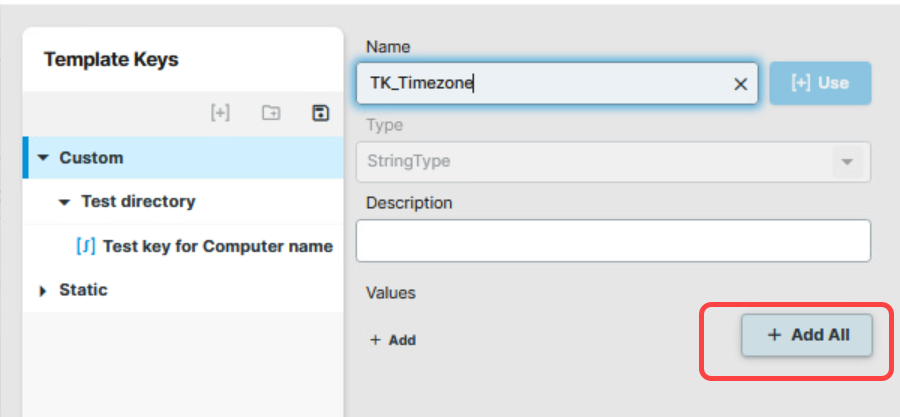Expand the Static tree node arrow

43,291
